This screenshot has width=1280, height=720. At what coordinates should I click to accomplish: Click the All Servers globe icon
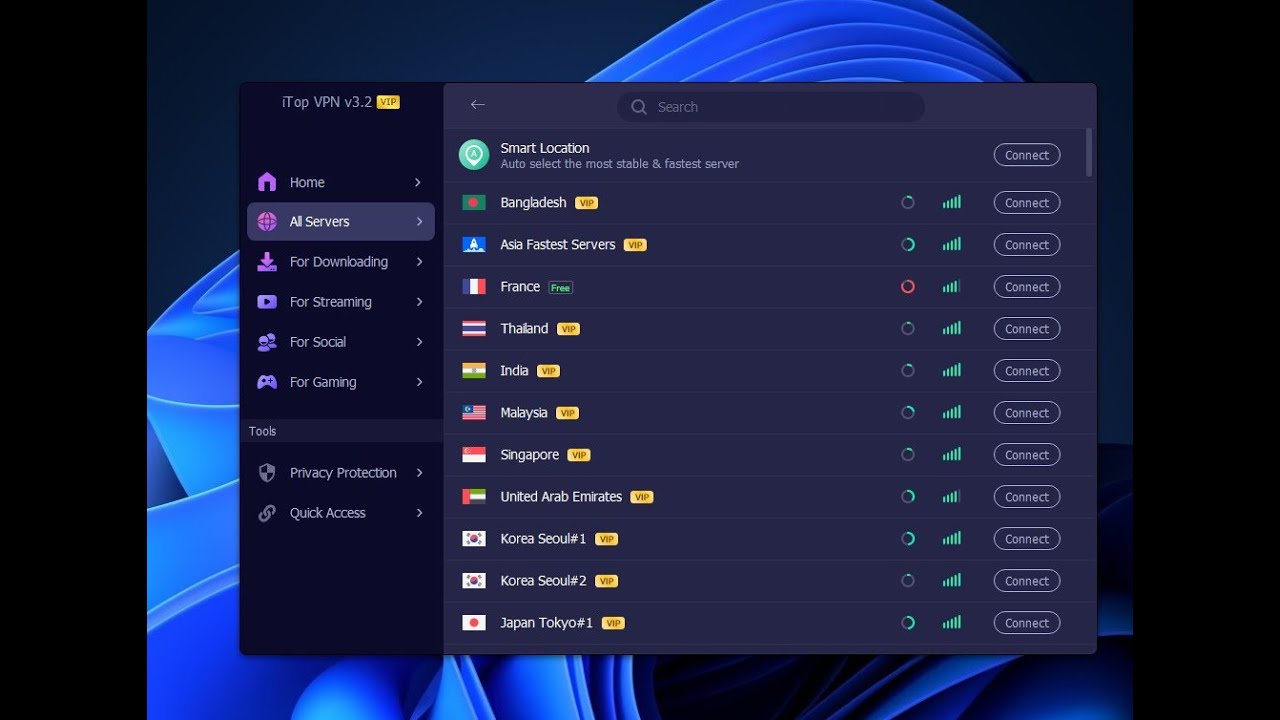coord(267,222)
